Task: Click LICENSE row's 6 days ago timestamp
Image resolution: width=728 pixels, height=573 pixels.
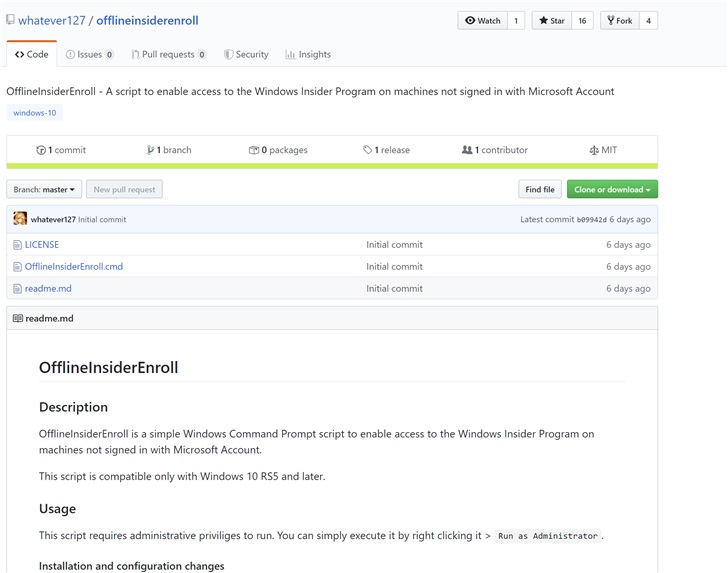Action: [x=628, y=245]
